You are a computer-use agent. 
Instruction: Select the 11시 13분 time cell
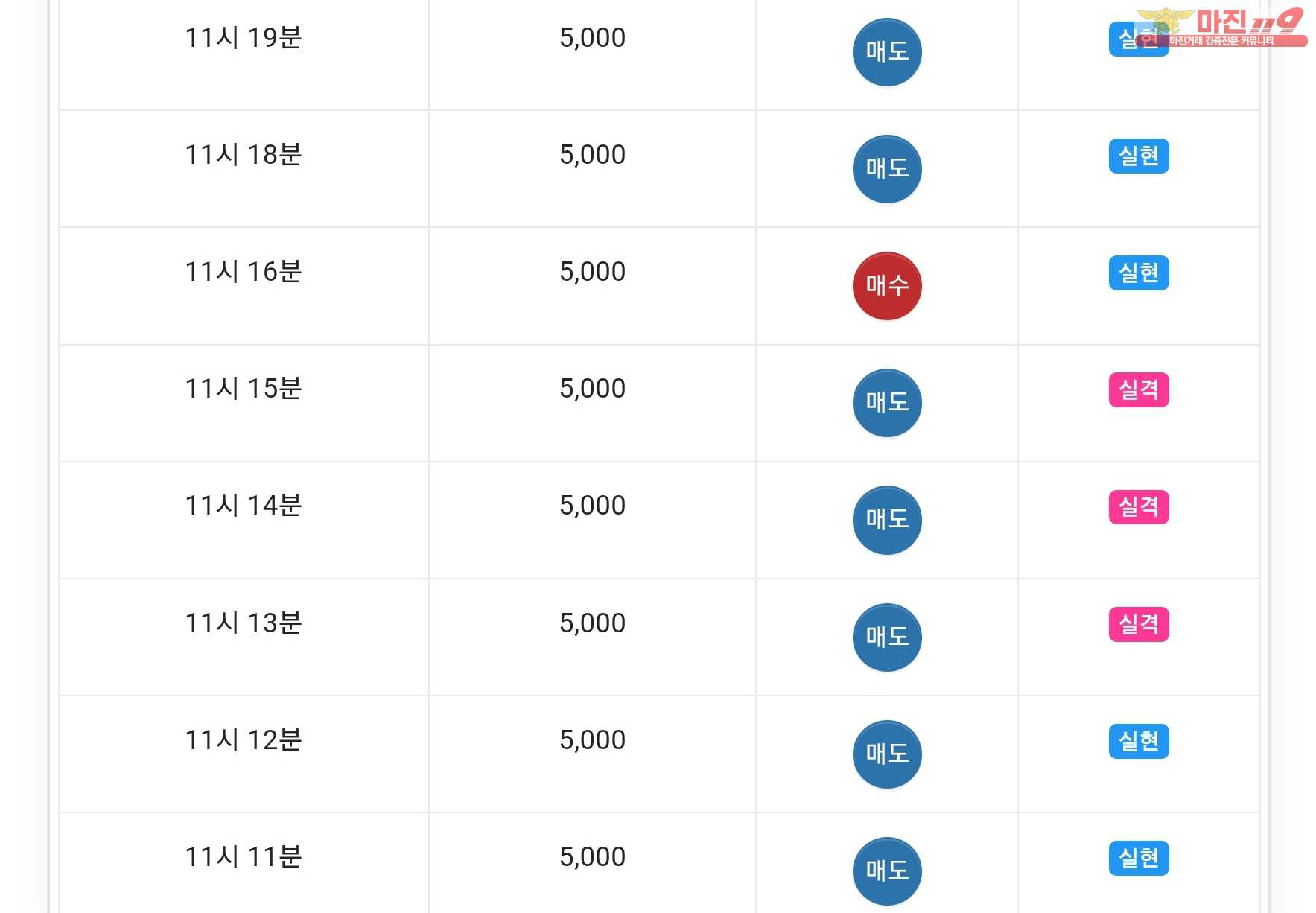243,623
